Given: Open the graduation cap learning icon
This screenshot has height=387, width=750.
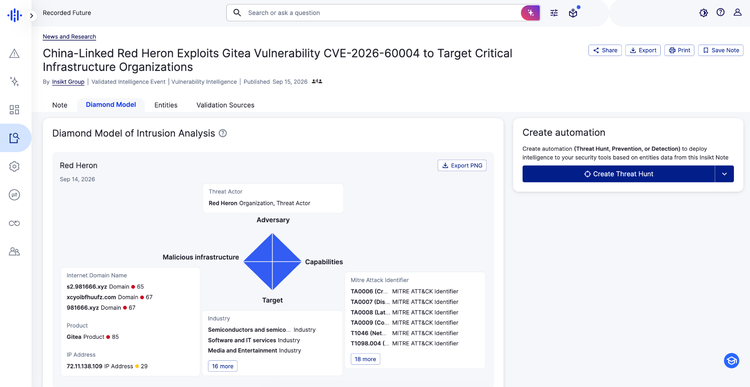Looking at the screenshot, I should pos(731,361).
